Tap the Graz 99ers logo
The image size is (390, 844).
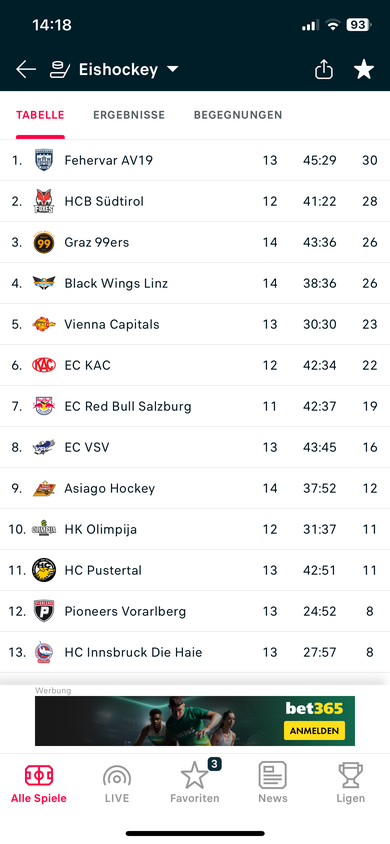coord(44,242)
